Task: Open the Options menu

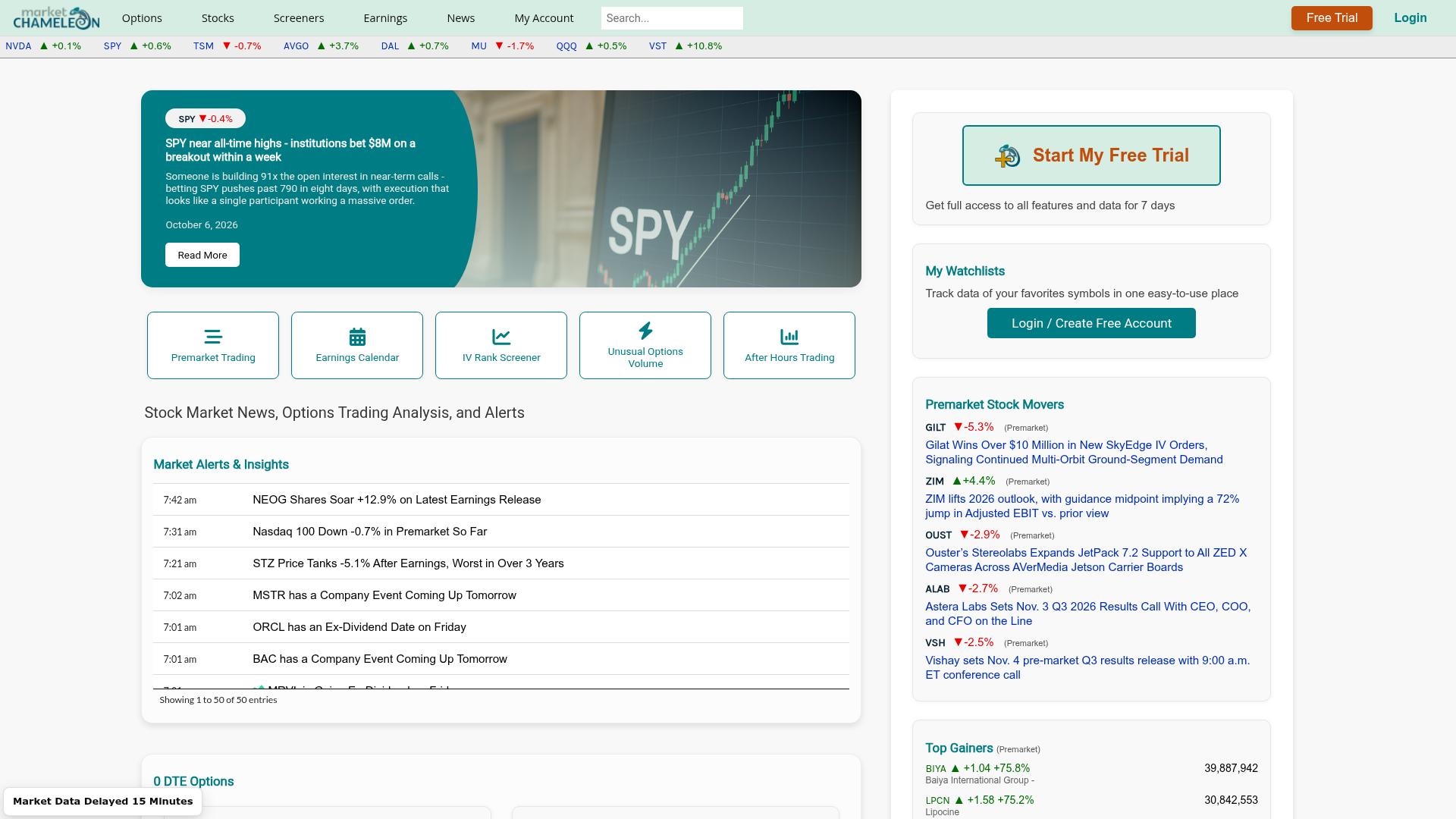Action: pyautogui.click(x=142, y=18)
